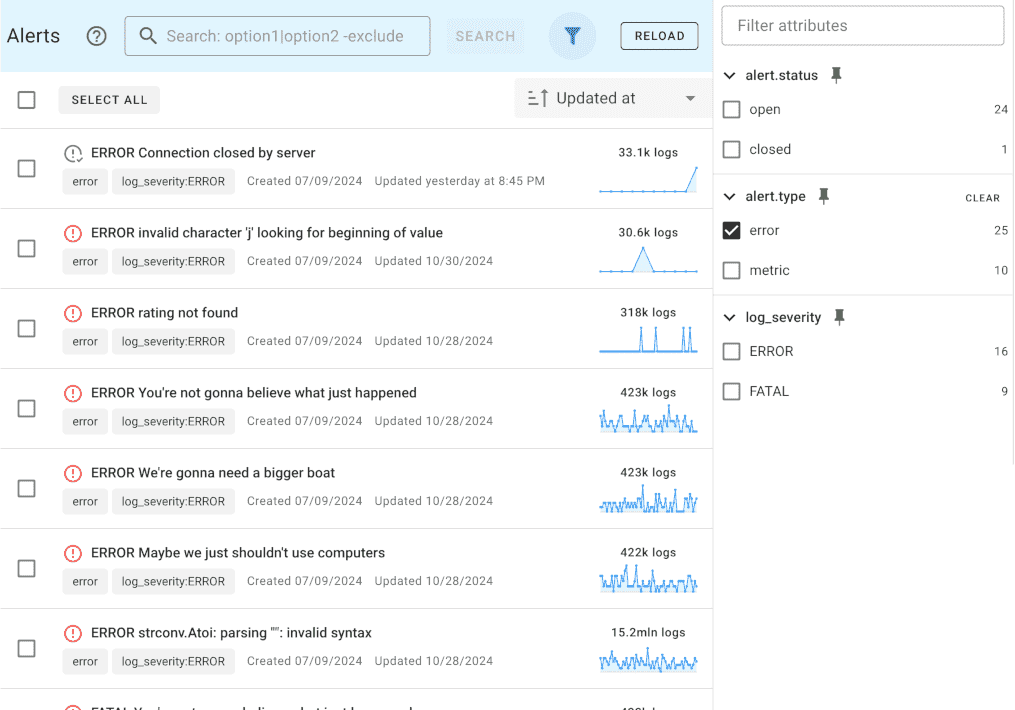1015x710 pixels.
Task: Open the 'Updated at' sort dropdown
Action: pyautogui.click(x=690, y=97)
